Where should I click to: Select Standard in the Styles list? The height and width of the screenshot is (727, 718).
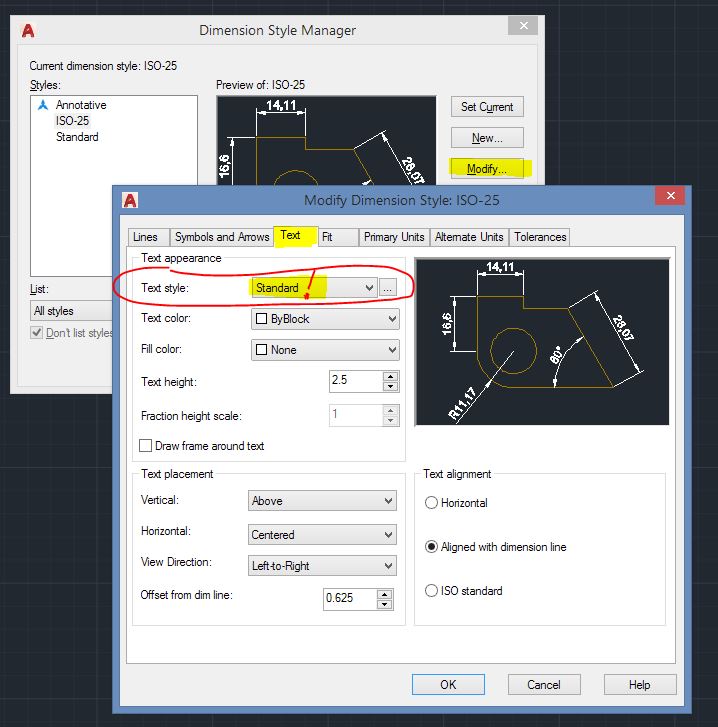tap(77, 137)
